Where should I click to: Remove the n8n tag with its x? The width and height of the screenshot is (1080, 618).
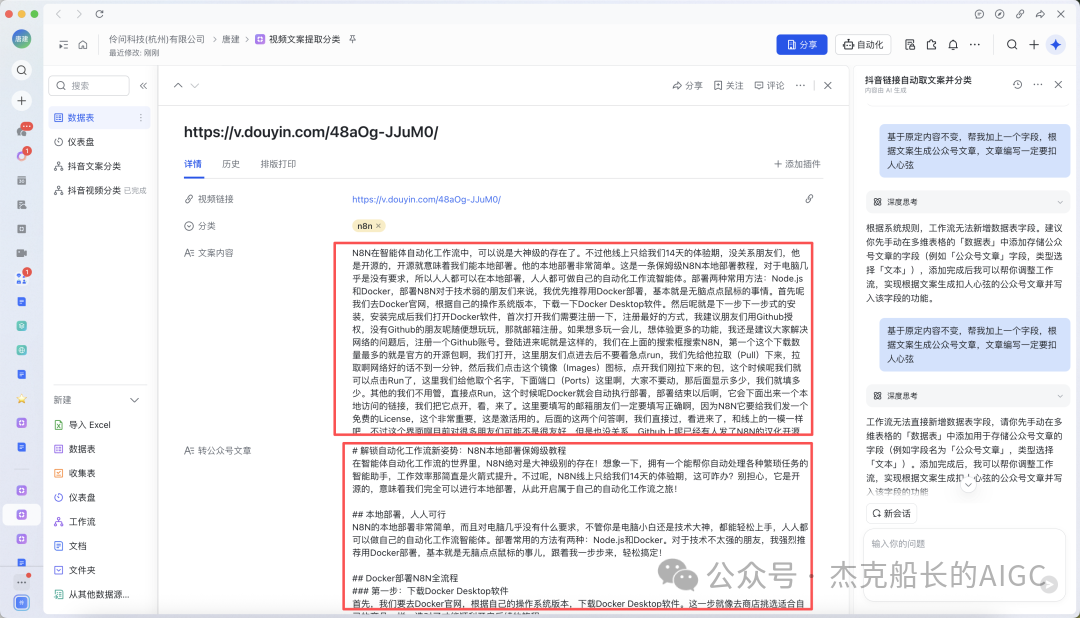tap(378, 226)
